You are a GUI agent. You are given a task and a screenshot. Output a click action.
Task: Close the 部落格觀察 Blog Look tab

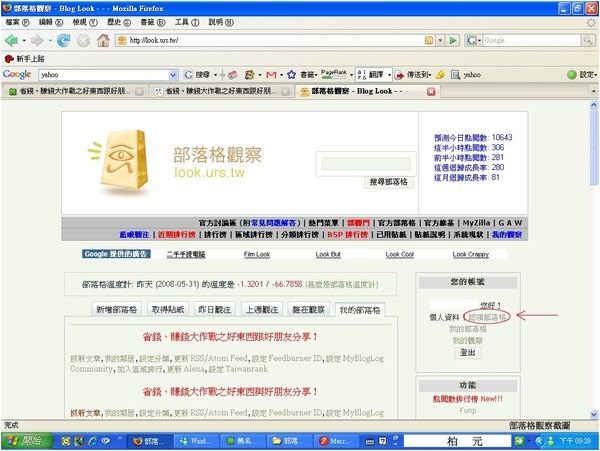[431, 91]
